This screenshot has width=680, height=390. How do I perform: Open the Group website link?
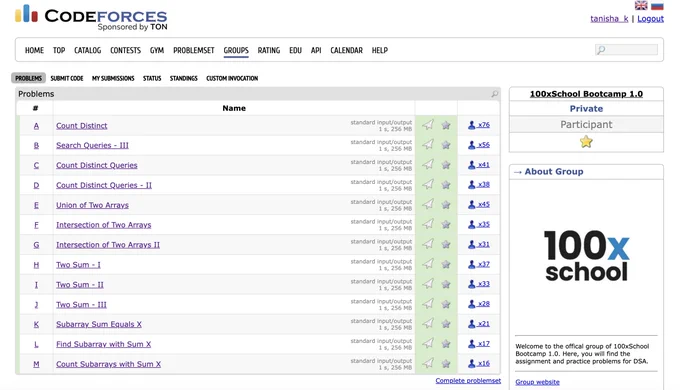click(x=537, y=382)
